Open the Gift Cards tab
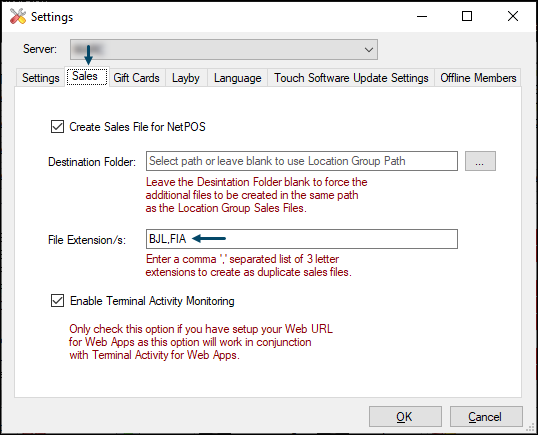 coord(137,78)
